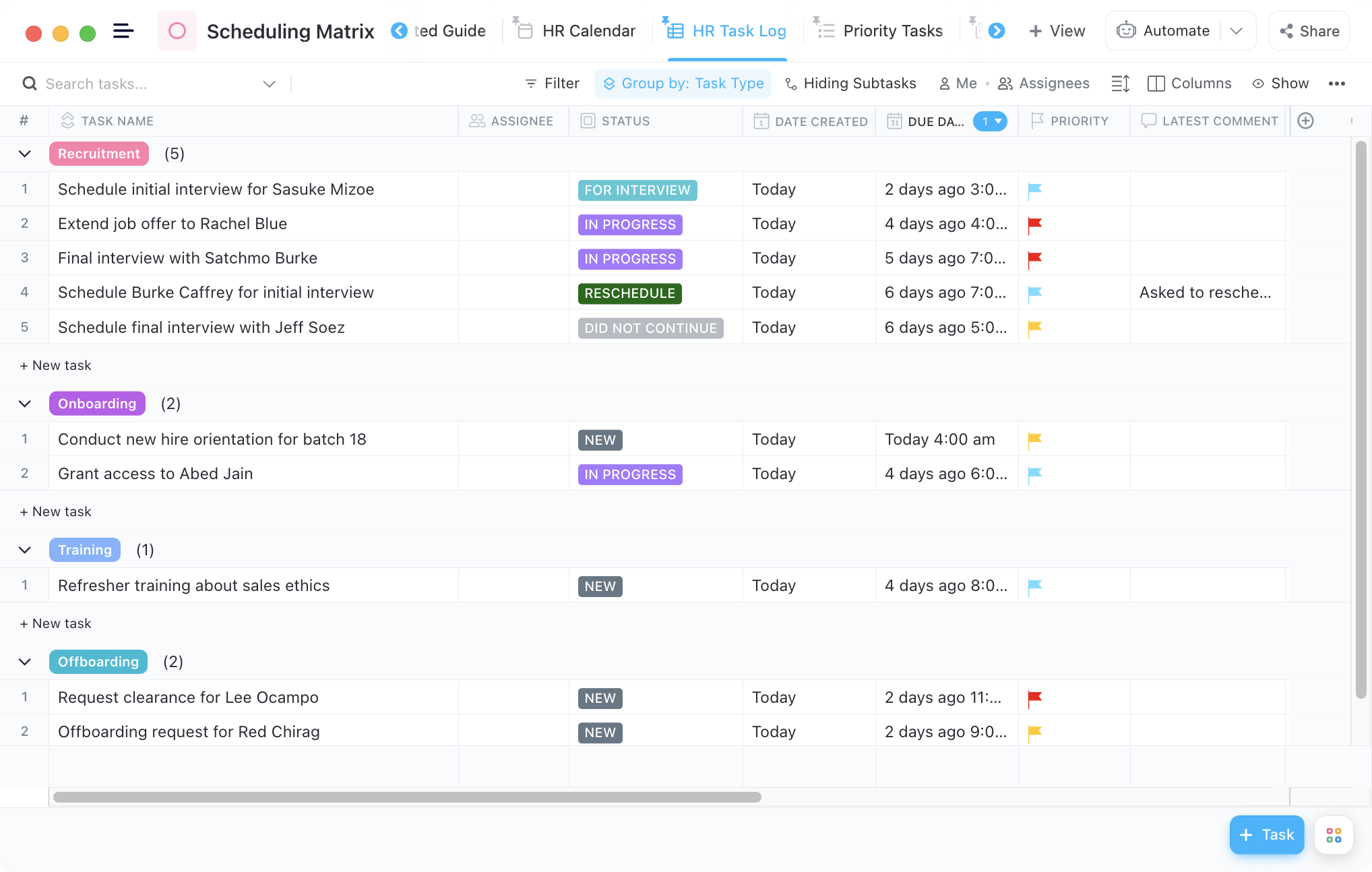Click the row height adjust icon
This screenshot has width=1372, height=872.
pyautogui.click(x=1120, y=84)
